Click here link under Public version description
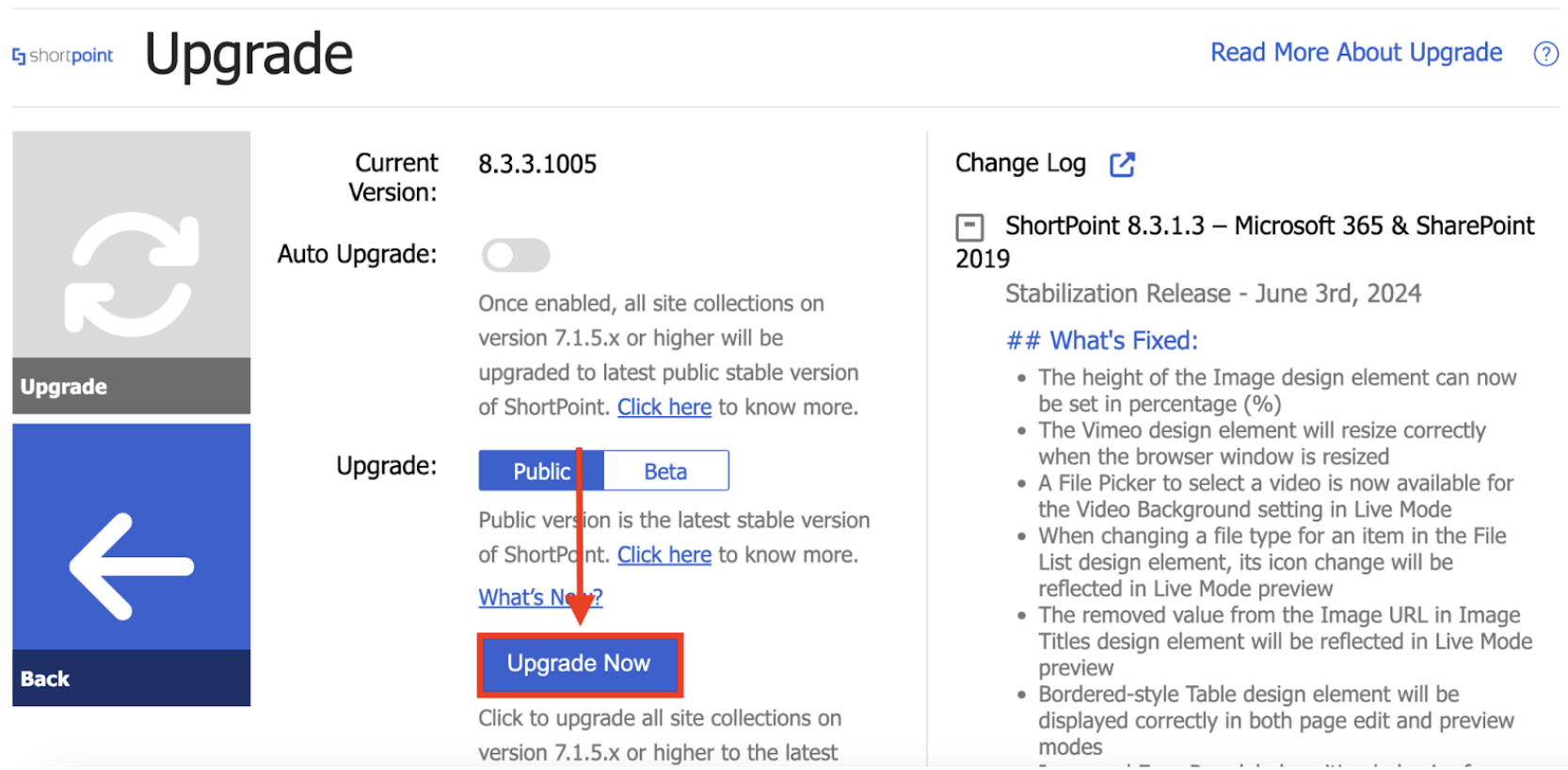The width and height of the screenshot is (1568, 770). pos(664,554)
